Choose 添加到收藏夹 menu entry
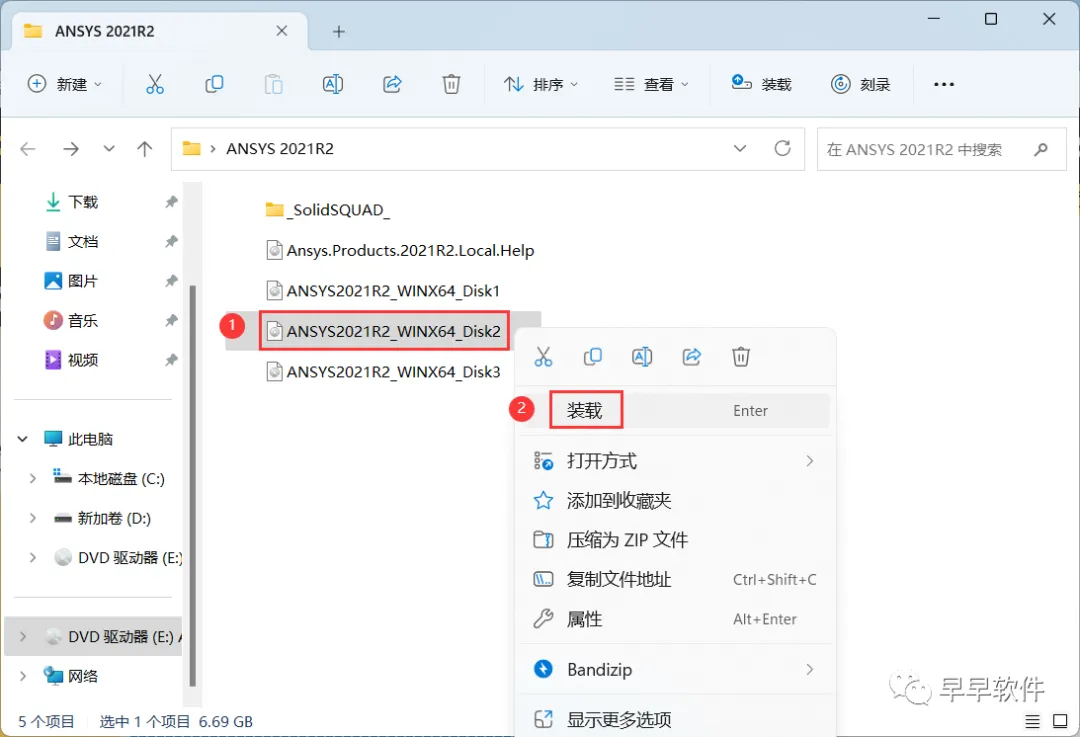 coord(674,501)
